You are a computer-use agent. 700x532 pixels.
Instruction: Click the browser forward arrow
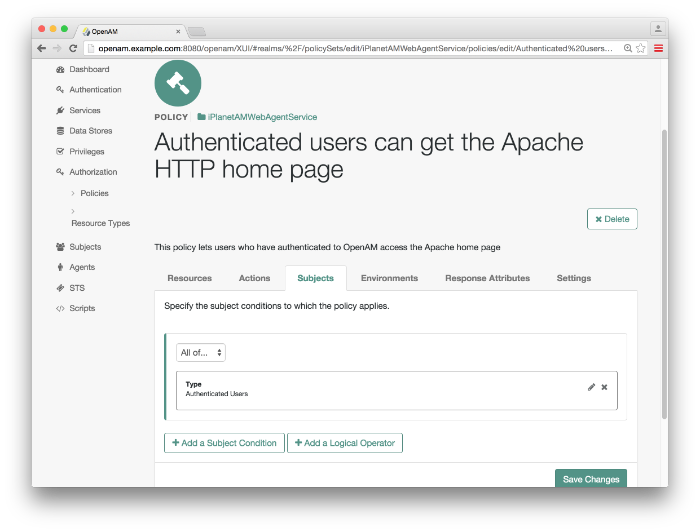57,48
